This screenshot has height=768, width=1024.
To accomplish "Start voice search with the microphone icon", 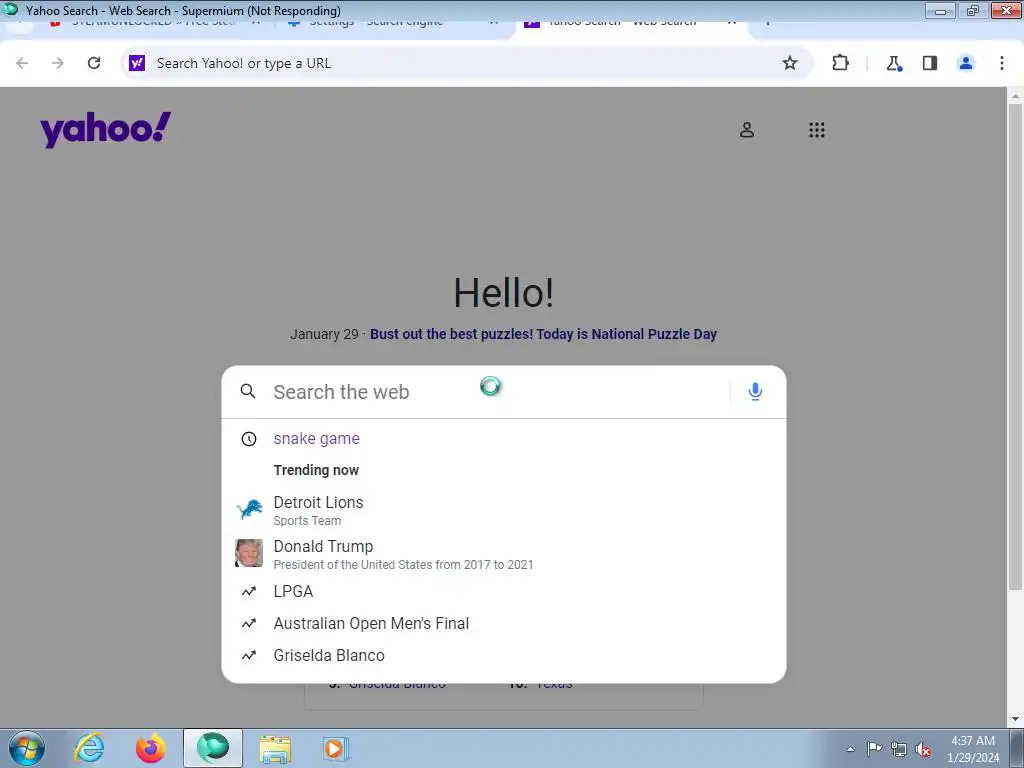I will [x=756, y=391].
